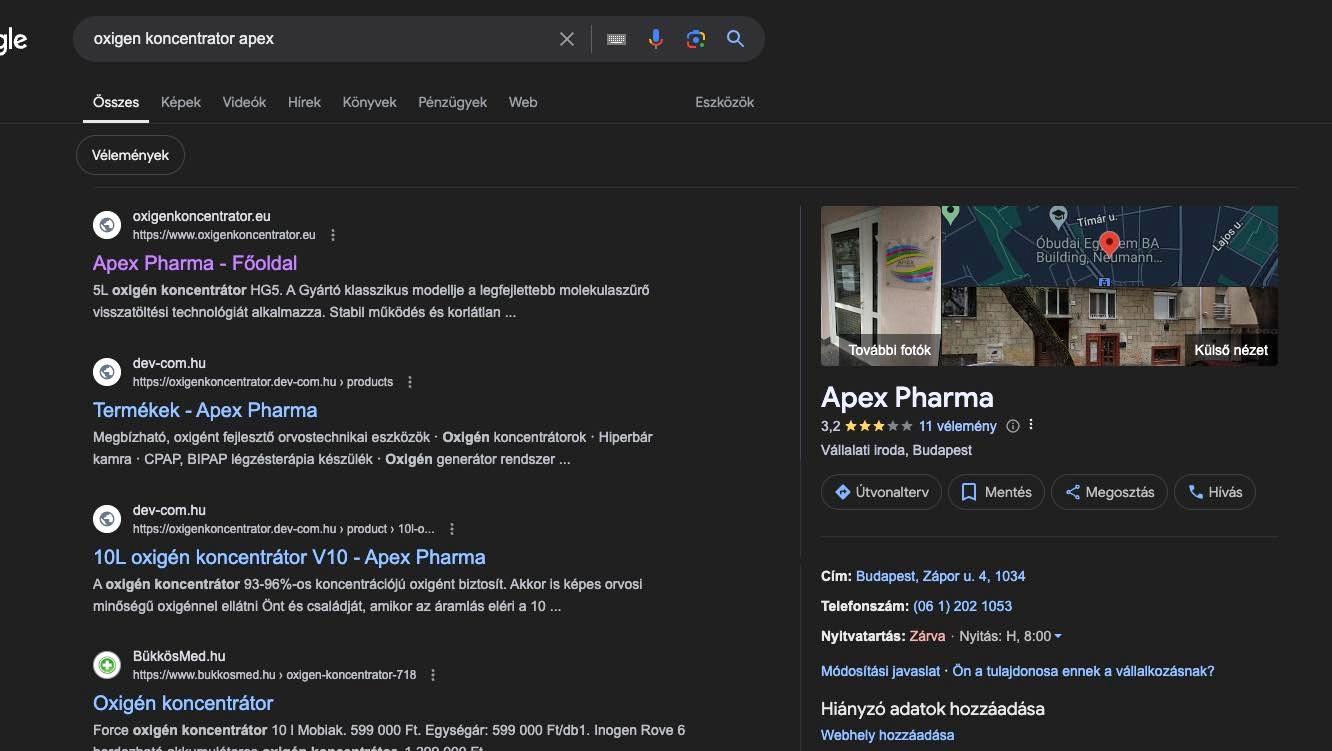Click the info icon next to reviews

(x=1012, y=426)
